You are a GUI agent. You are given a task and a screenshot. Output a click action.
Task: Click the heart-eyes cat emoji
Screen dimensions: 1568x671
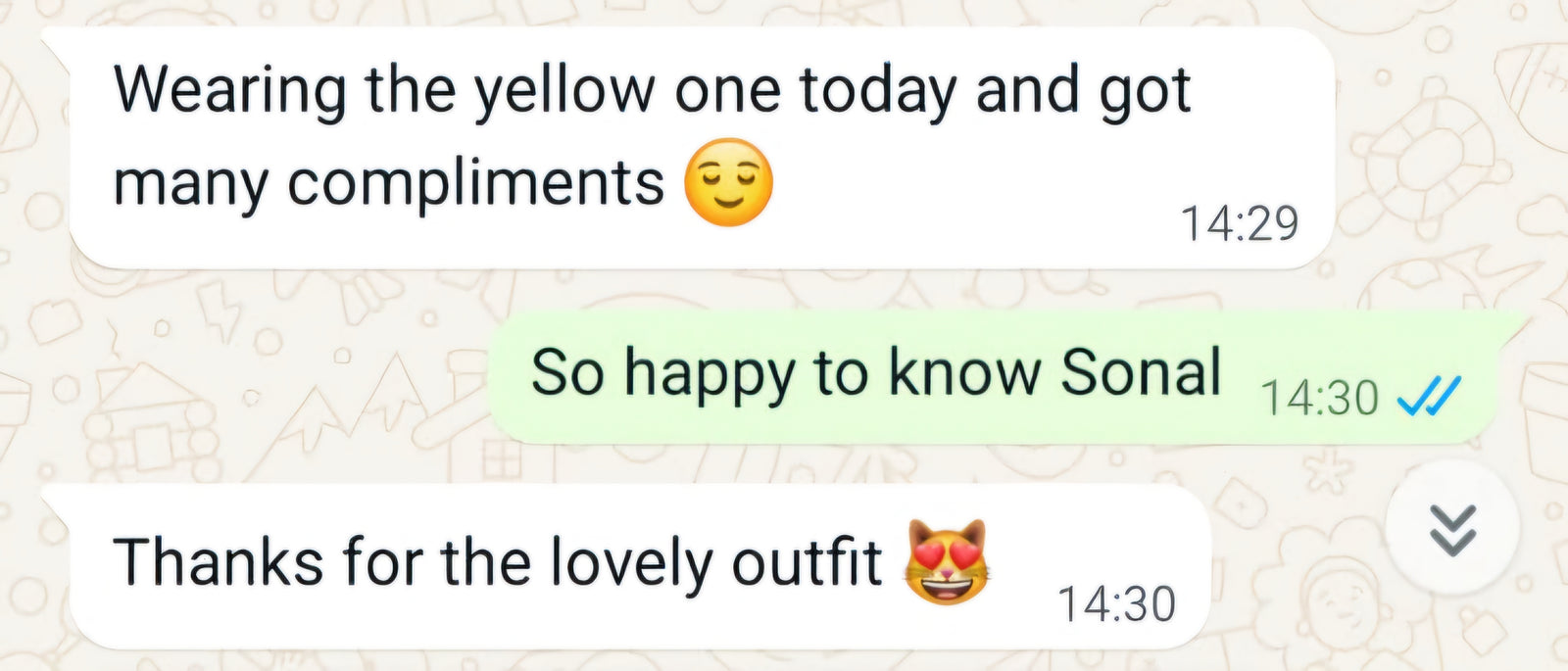(947, 561)
